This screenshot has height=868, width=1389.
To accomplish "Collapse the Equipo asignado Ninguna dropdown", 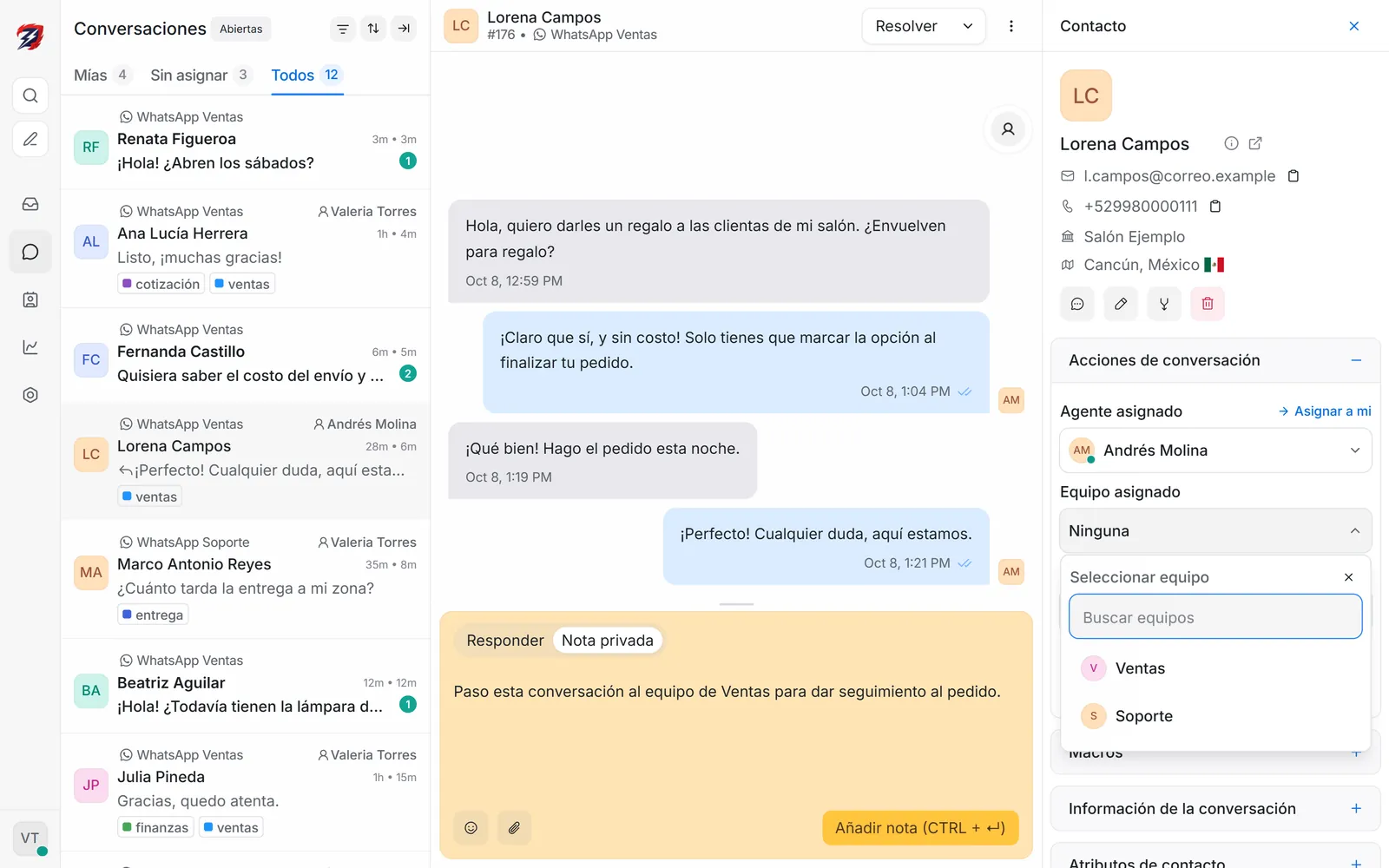I will point(1215,531).
